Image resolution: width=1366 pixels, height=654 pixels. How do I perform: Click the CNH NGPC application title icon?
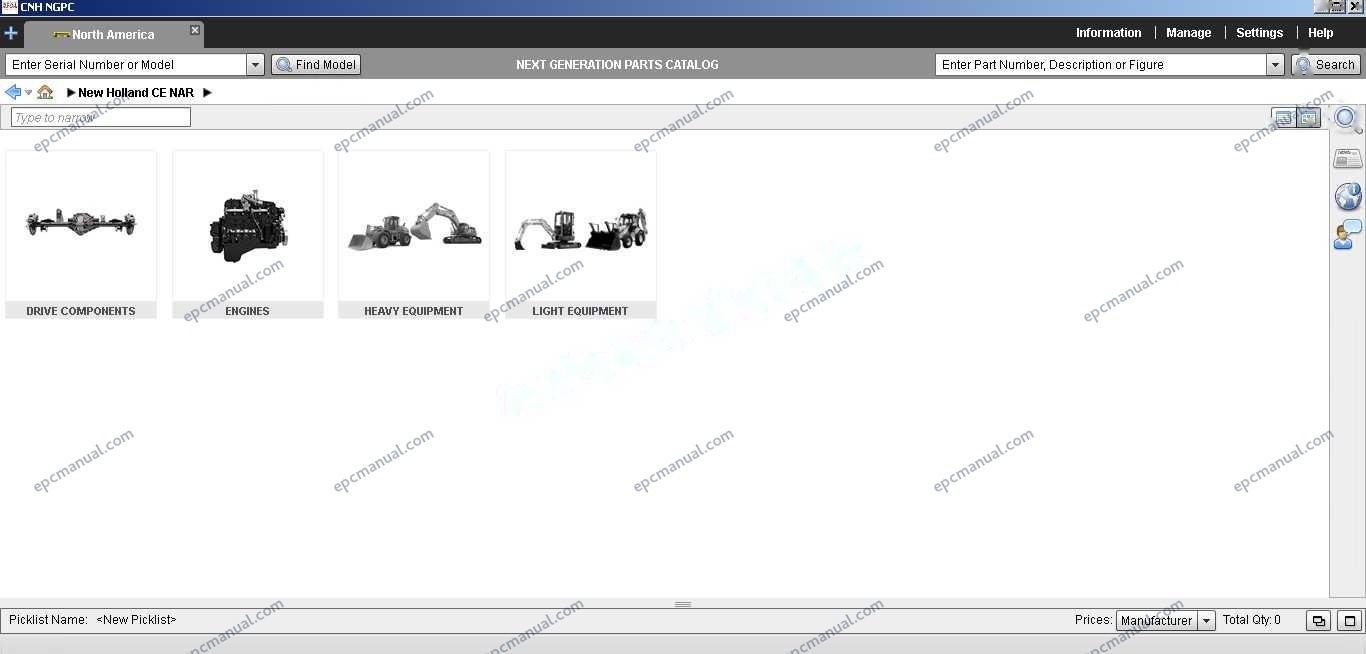tap(9, 7)
